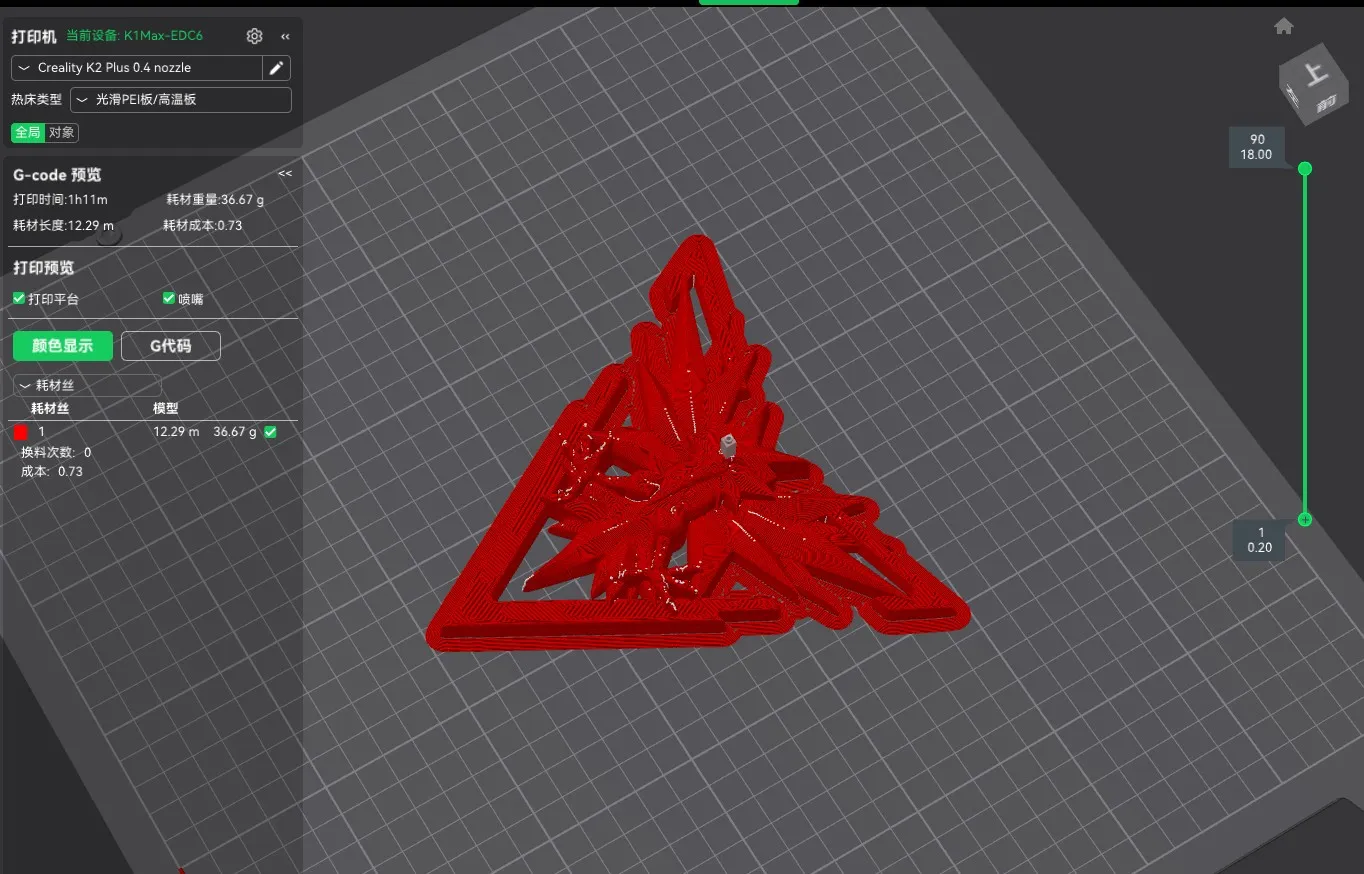
Task: Click the 耗材成本:0.73 text
Action: pos(203,226)
